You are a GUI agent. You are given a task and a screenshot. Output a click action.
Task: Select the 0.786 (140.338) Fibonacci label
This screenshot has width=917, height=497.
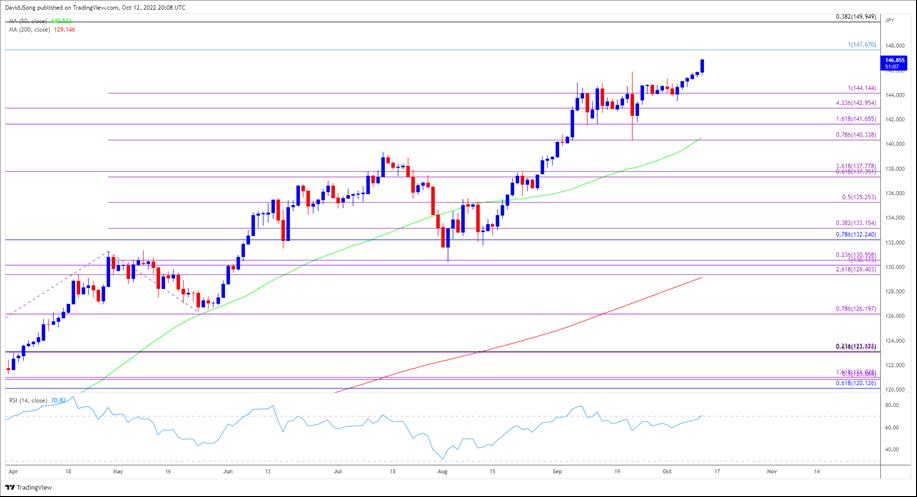pos(856,135)
